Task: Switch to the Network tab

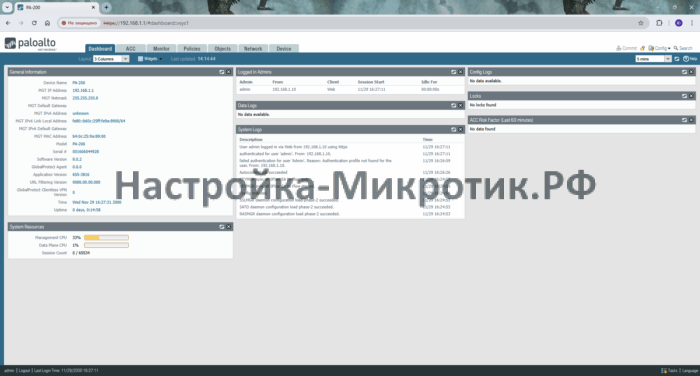Action: tap(253, 49)
